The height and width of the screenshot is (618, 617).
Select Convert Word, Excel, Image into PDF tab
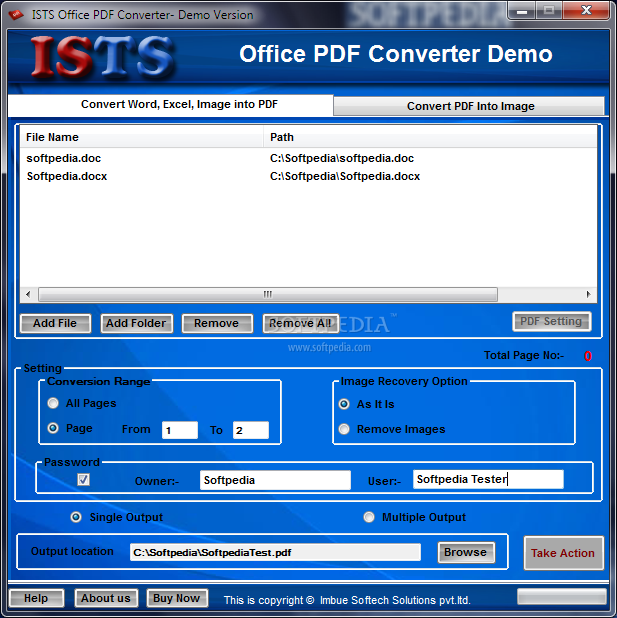(x=171, y=105)
